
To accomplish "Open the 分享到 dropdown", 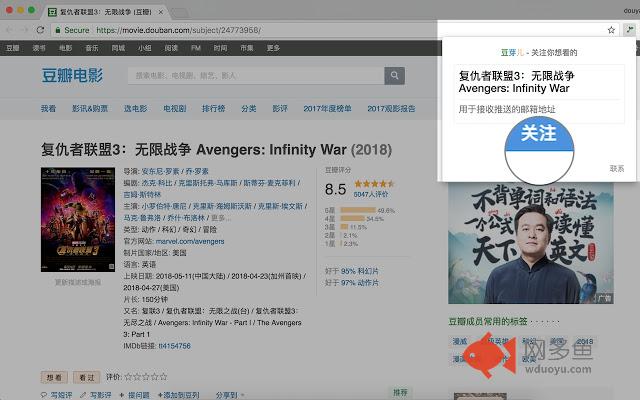I will (x=230, y=395).
